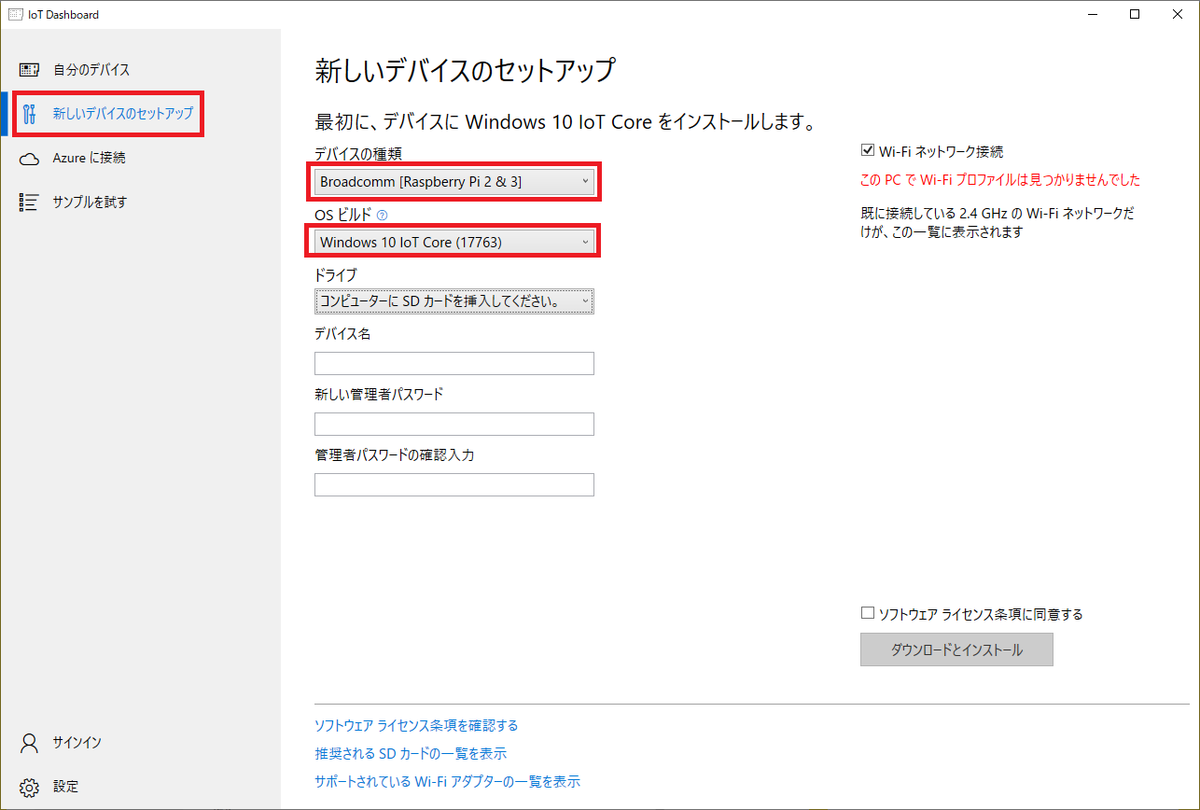Image resolution: width=1200 pixels, height=810 pixels.
Task: Click the サンプルを試す list icon
Action: 29,202
